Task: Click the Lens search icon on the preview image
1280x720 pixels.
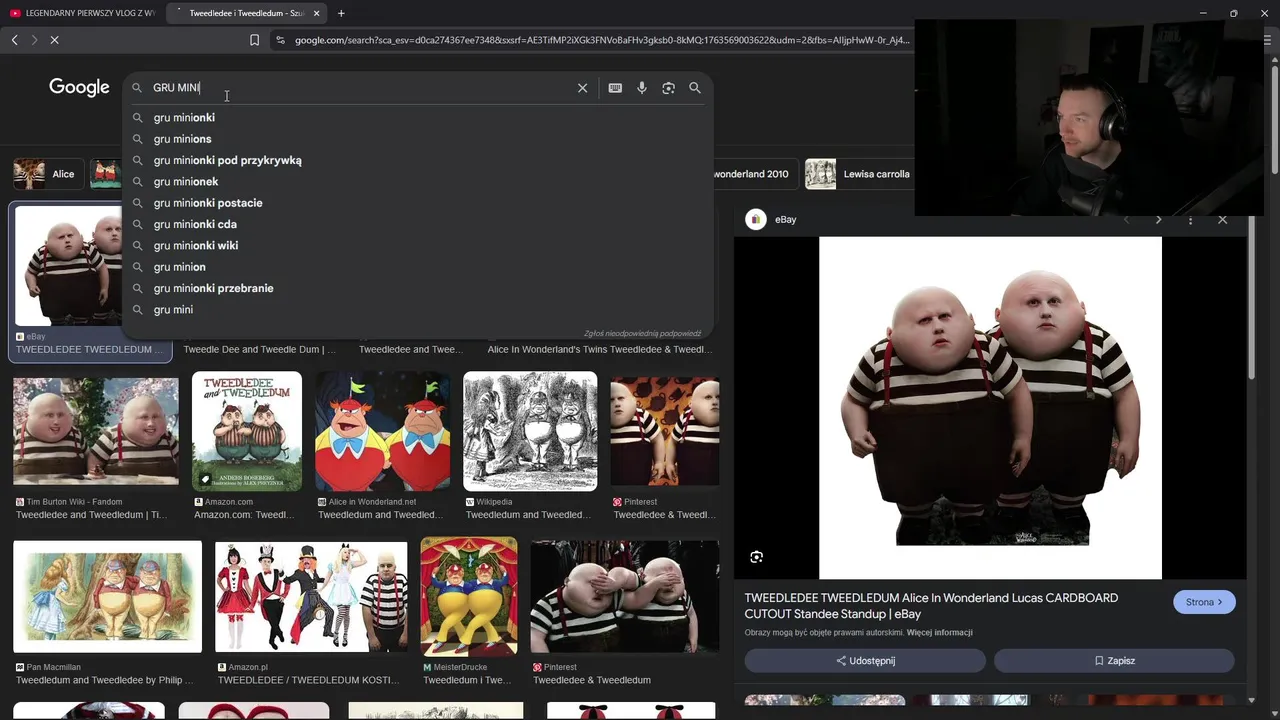Action: pos(756,557)
